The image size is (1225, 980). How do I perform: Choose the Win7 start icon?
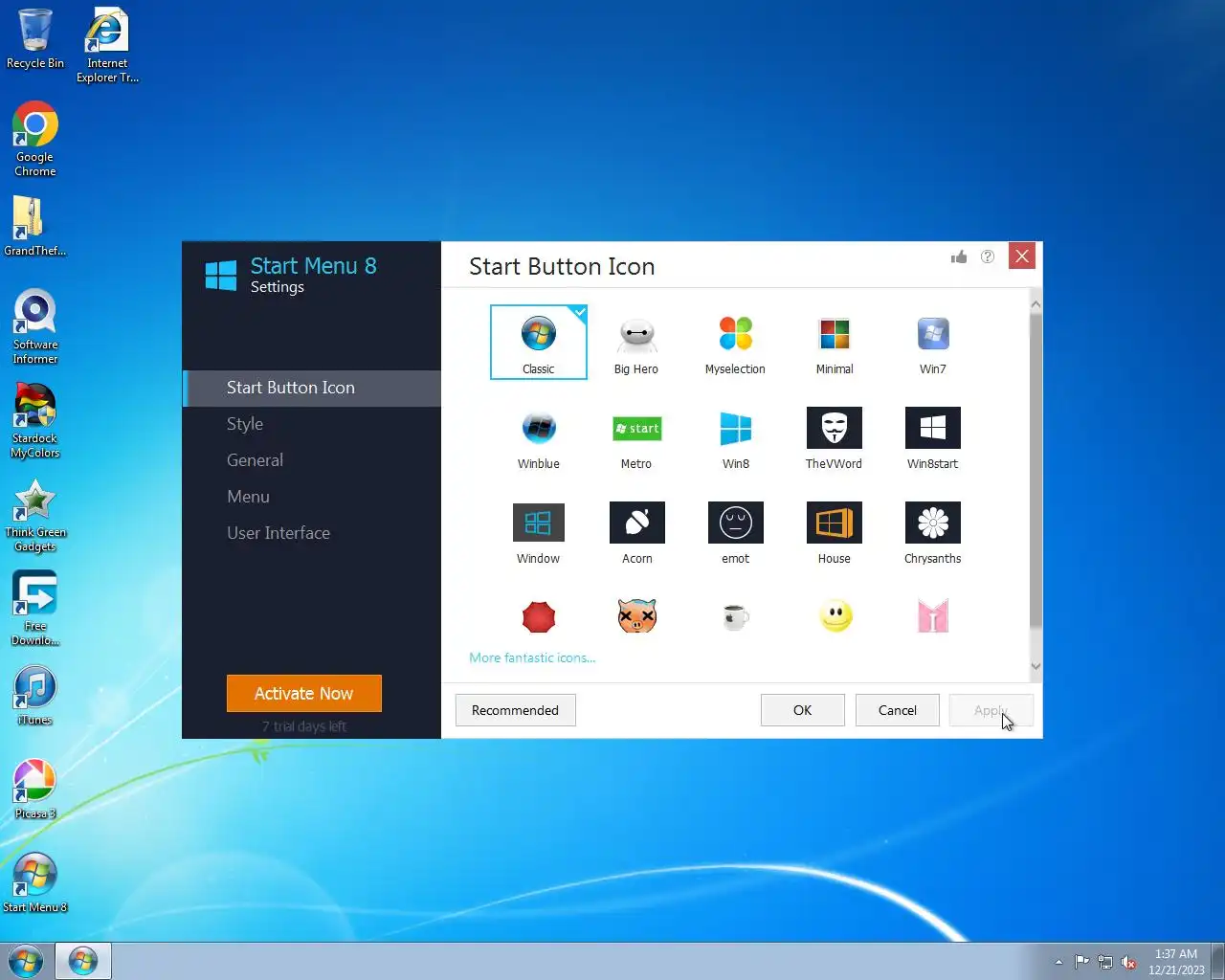pyautogui.click(x=933, y=343)
